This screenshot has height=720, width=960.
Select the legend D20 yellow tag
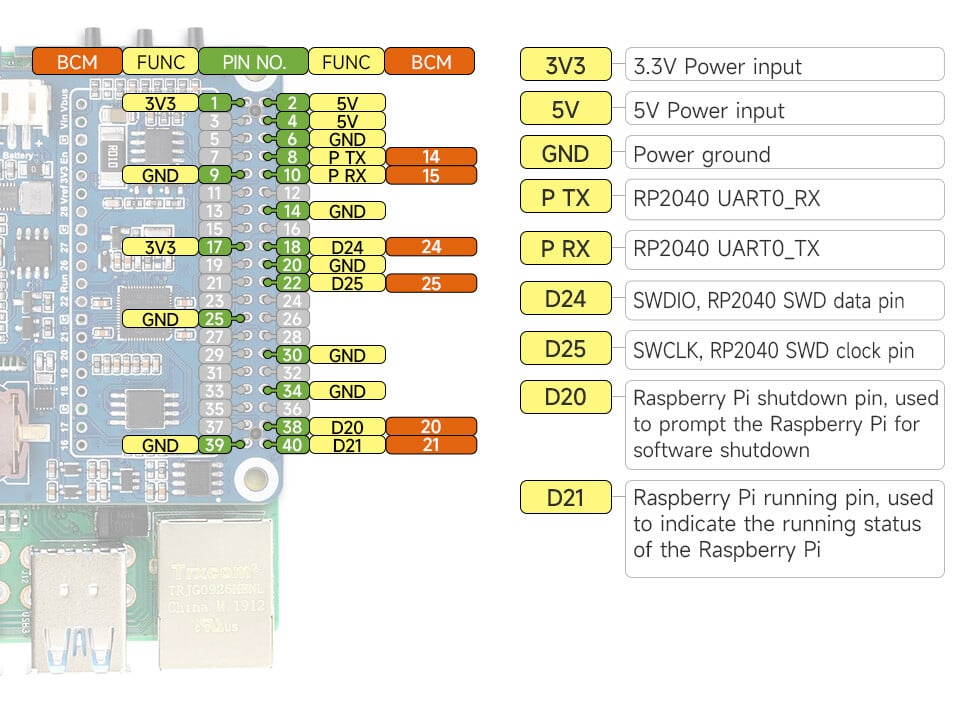(566, 397)
